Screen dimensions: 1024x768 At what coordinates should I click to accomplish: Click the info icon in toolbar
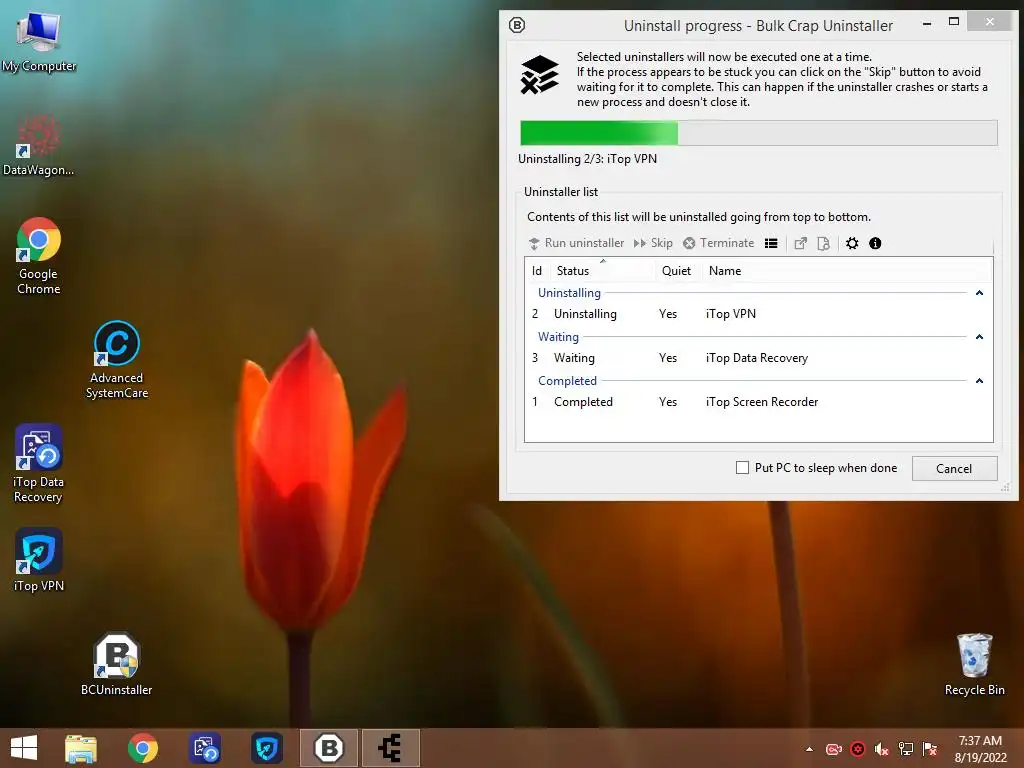[875, 244]
